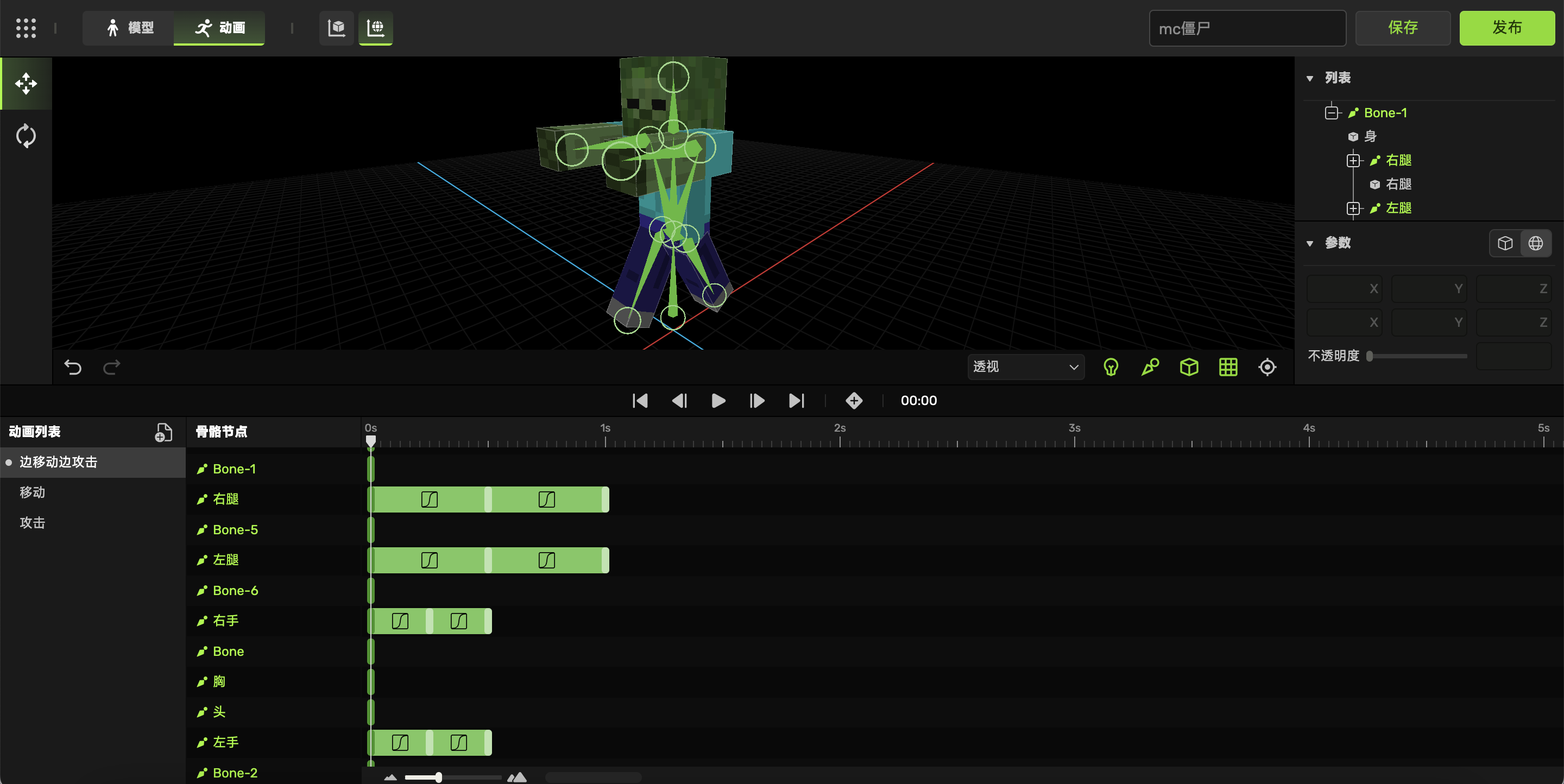Open the 透视 view dropdown
The width and height of the screenshot is (1564, 784).
(1025, 367)
